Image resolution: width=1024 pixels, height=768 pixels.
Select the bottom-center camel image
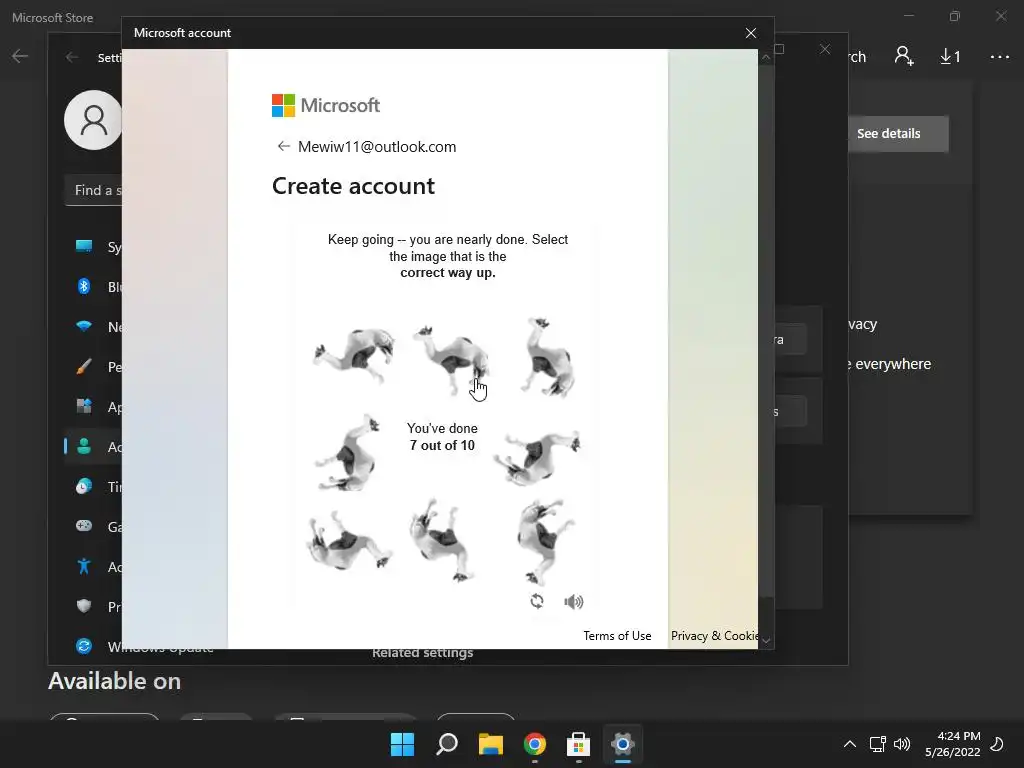[442, 539]
